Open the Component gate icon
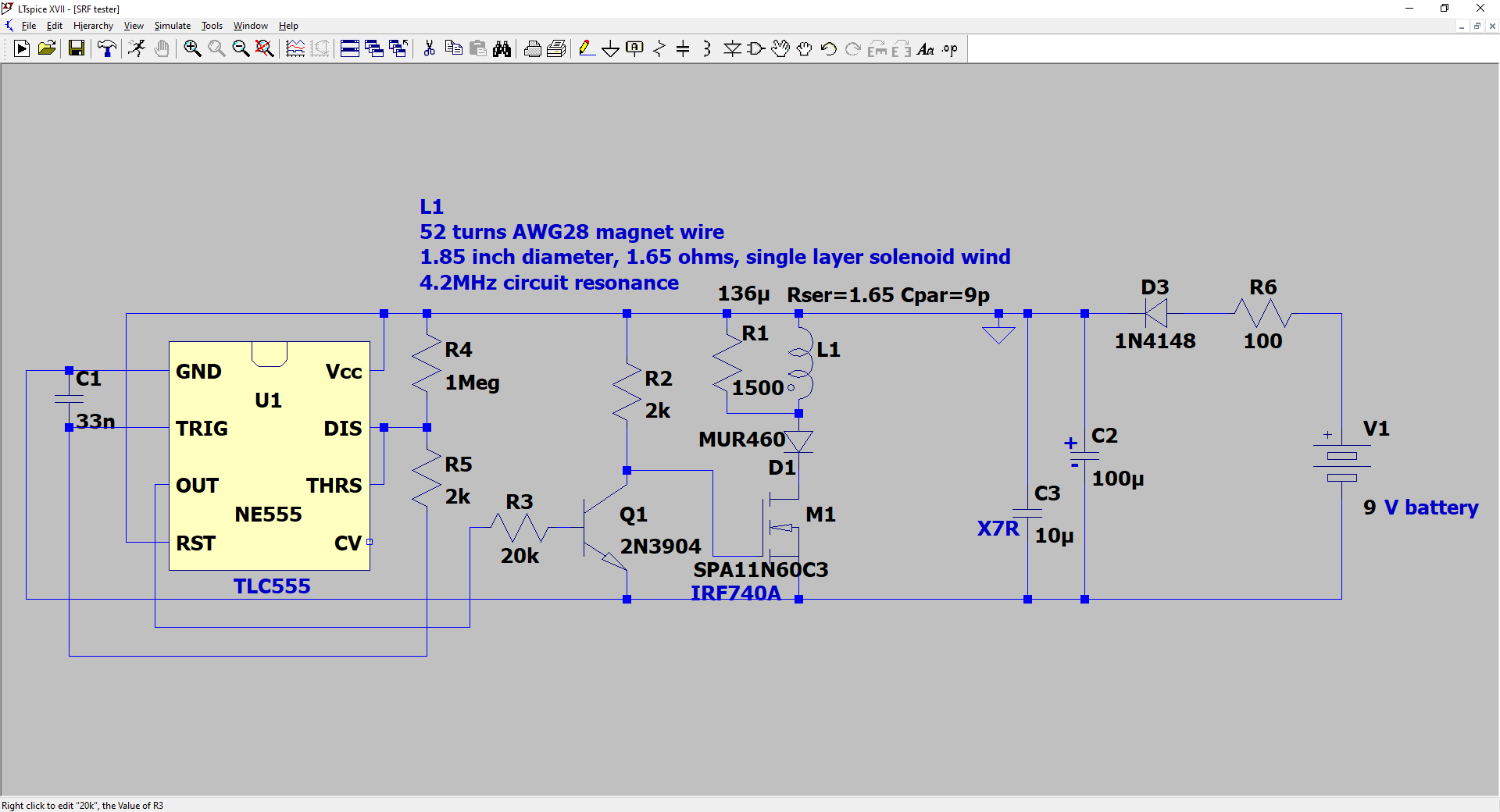The image size is (1500, 812). [755, 49]
